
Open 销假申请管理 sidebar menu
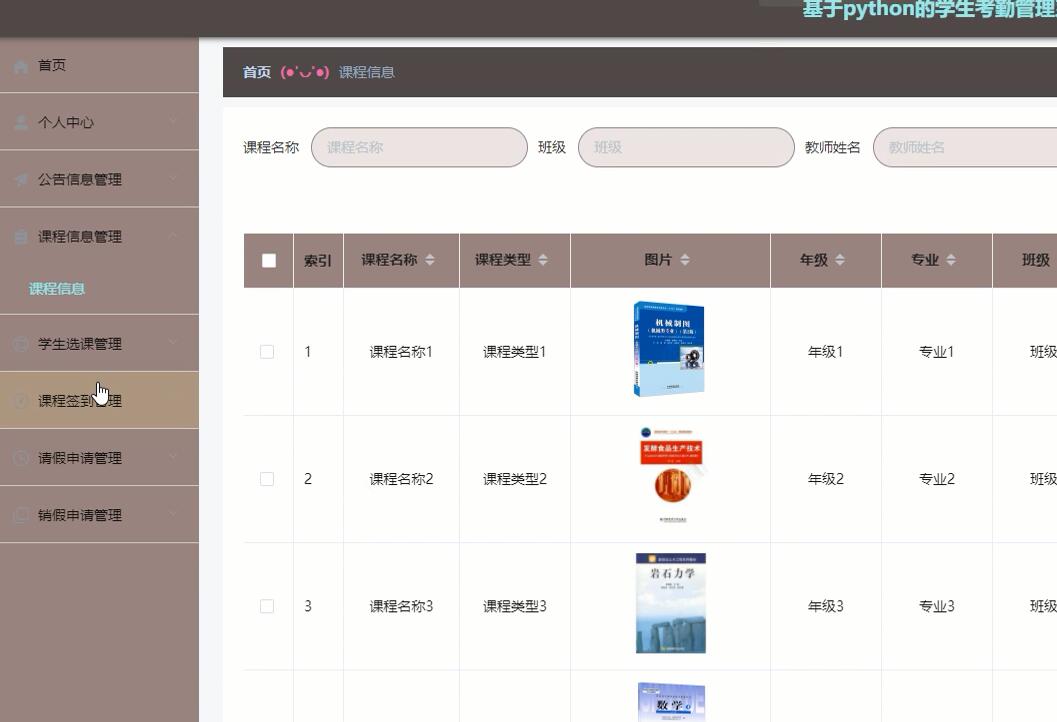99,515
